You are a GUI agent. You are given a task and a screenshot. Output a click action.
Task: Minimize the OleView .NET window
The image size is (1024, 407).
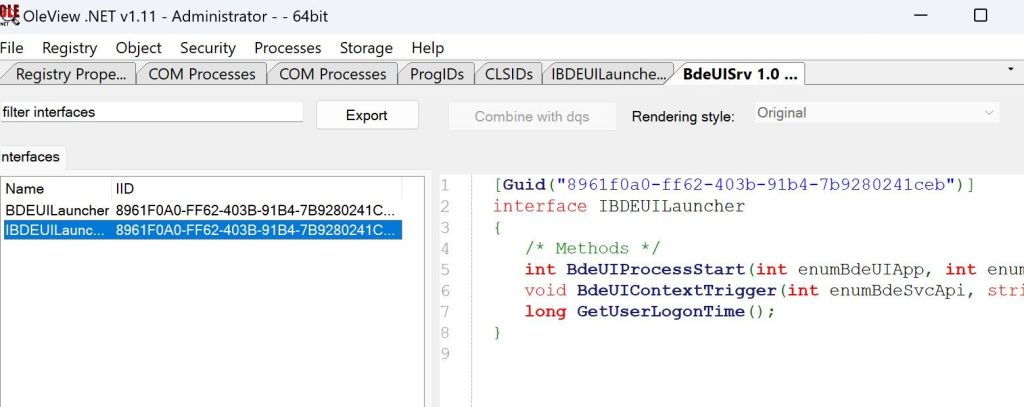click(x=916, y=15)
